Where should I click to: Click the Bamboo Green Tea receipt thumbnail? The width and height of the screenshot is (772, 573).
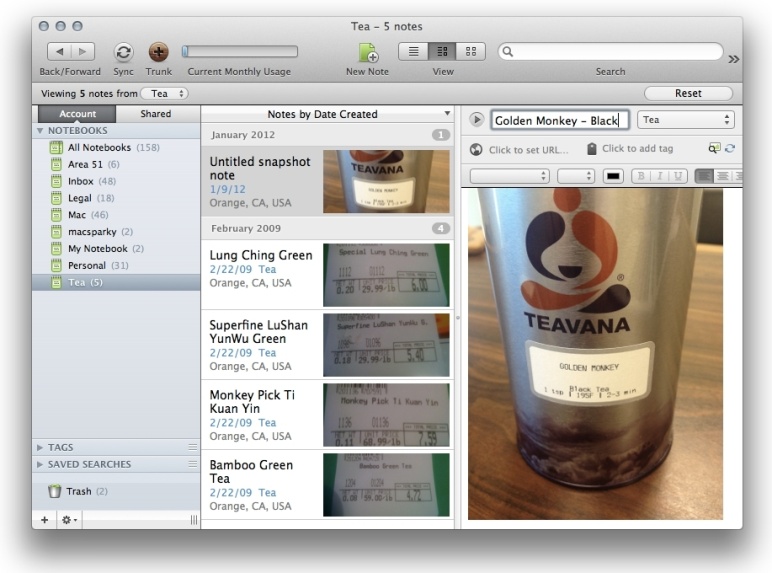pyautogui.click(x=386, y=484)
